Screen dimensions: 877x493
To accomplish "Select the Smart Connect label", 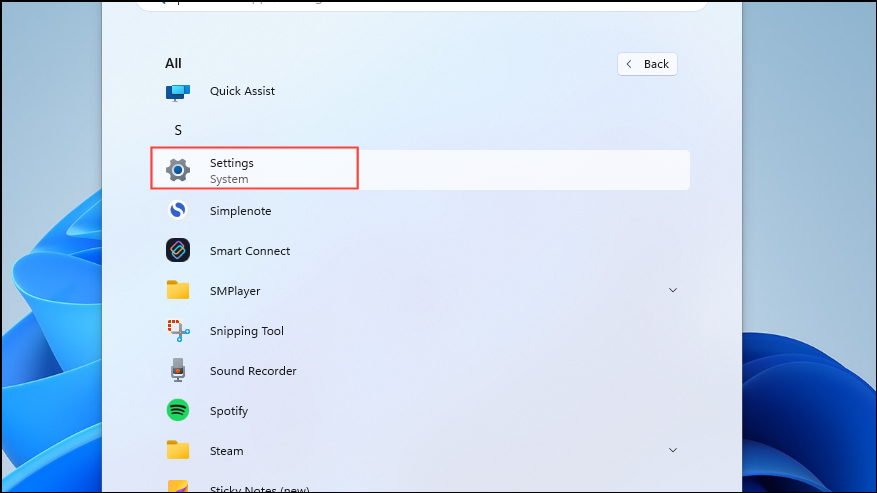I will (x=250, y=251).
